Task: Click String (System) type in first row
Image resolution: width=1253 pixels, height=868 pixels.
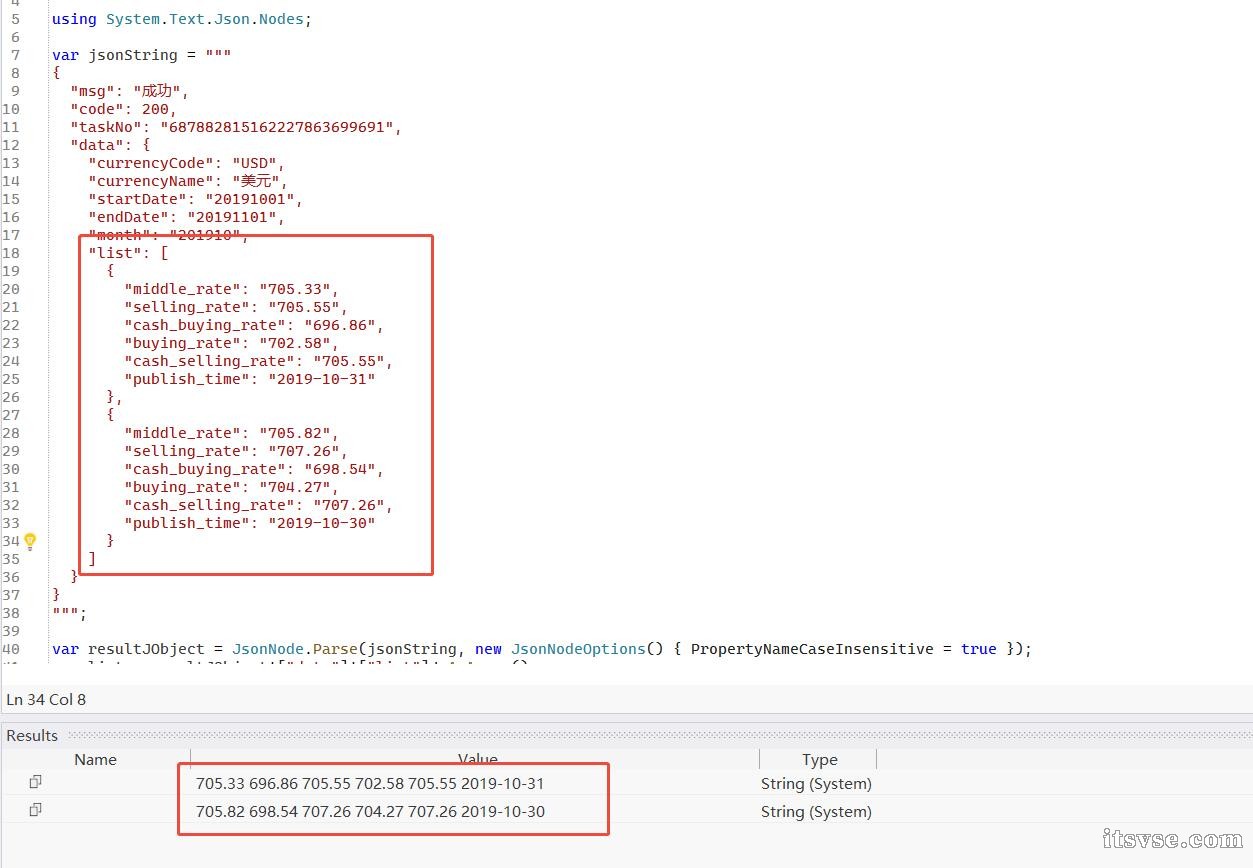Action: (x=816, y=784)
